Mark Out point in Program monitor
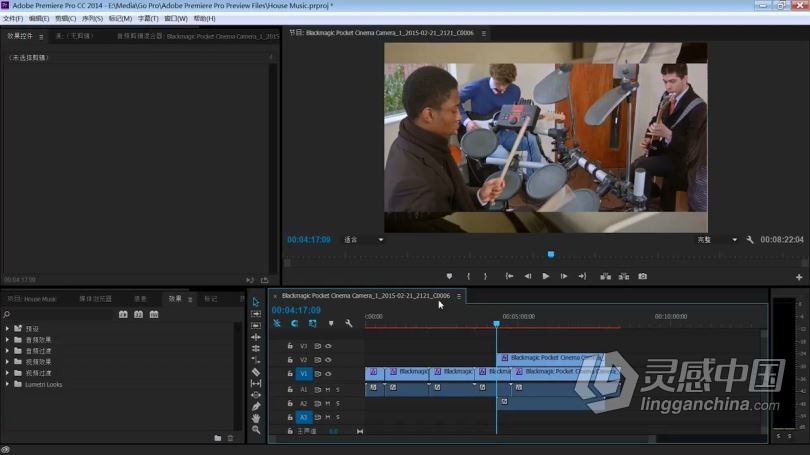Viewport: 810px width, 455px height. click(485, 277)
